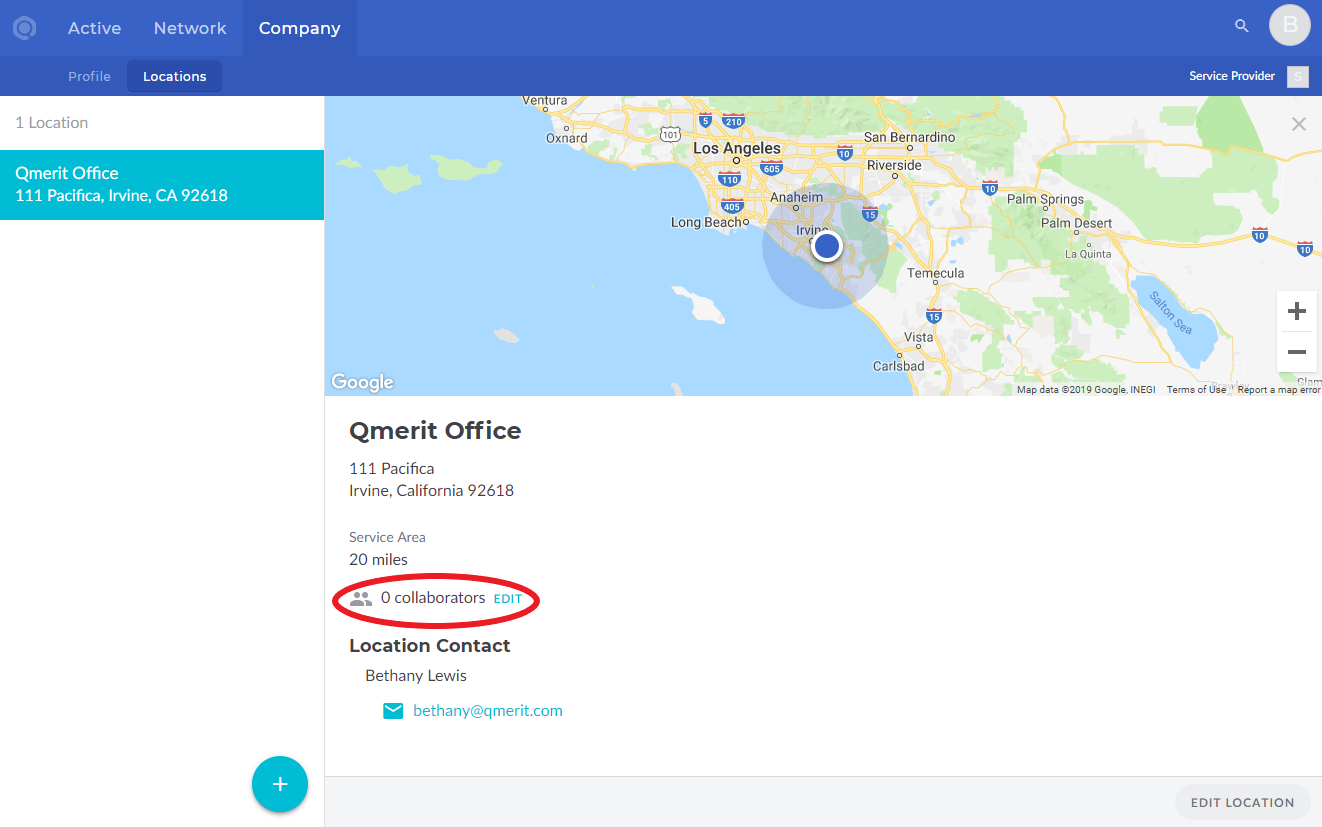Switch to the Active tab
The width and height of the screenshot is (1322, 827).
point(95,28)
